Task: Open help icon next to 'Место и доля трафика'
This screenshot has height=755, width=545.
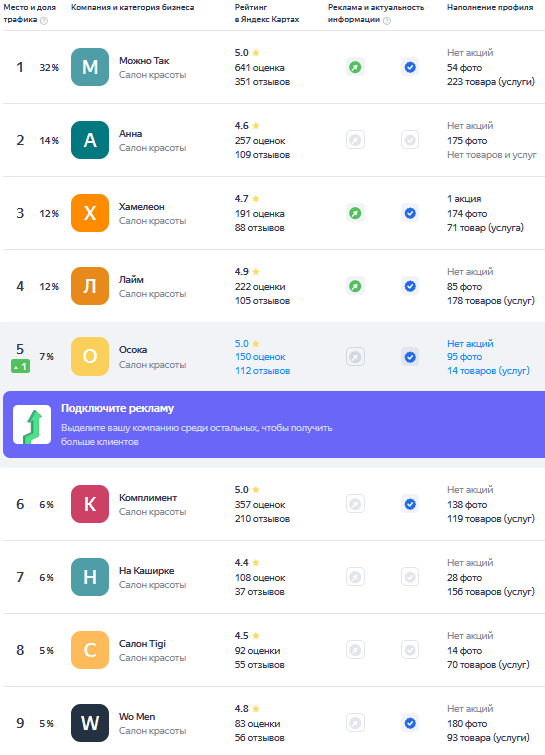Action: pos(44,21)
